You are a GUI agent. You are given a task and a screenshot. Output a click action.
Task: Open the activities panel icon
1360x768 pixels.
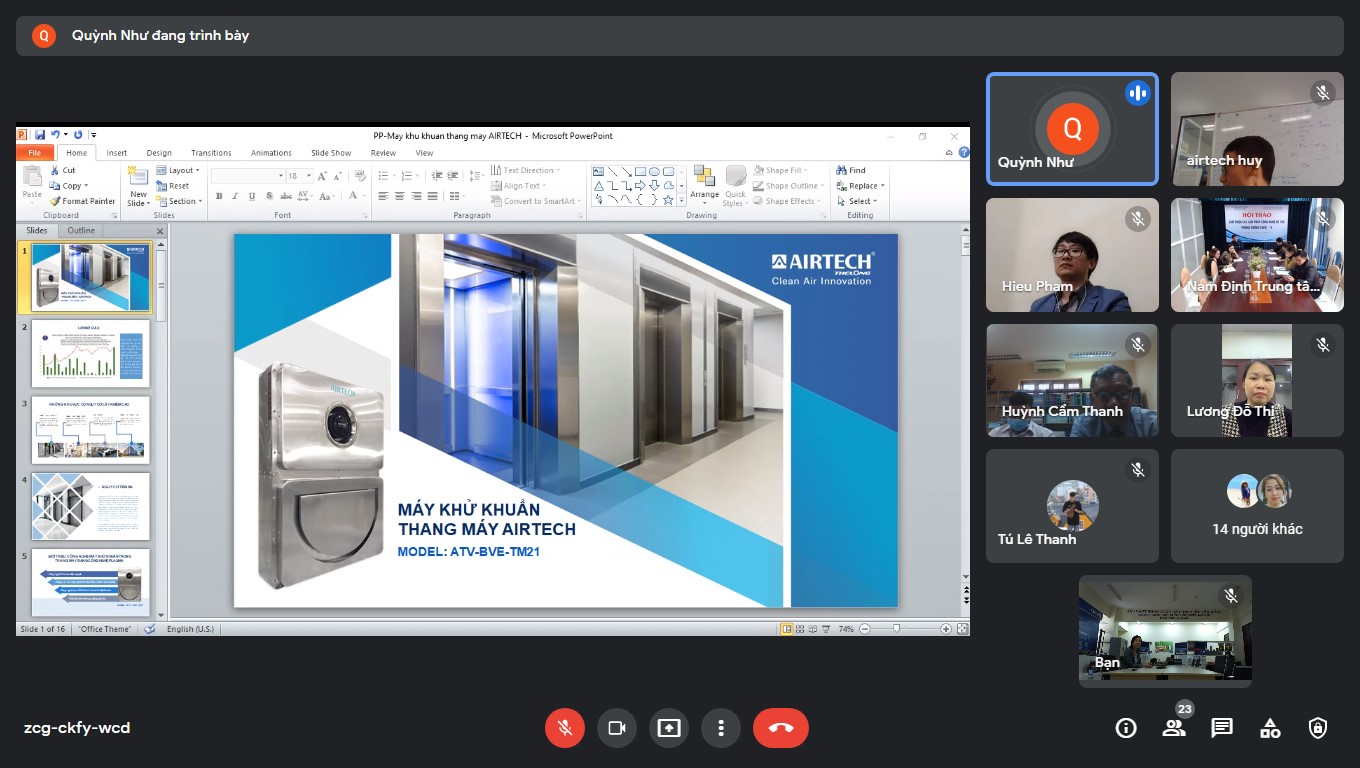1270,728
